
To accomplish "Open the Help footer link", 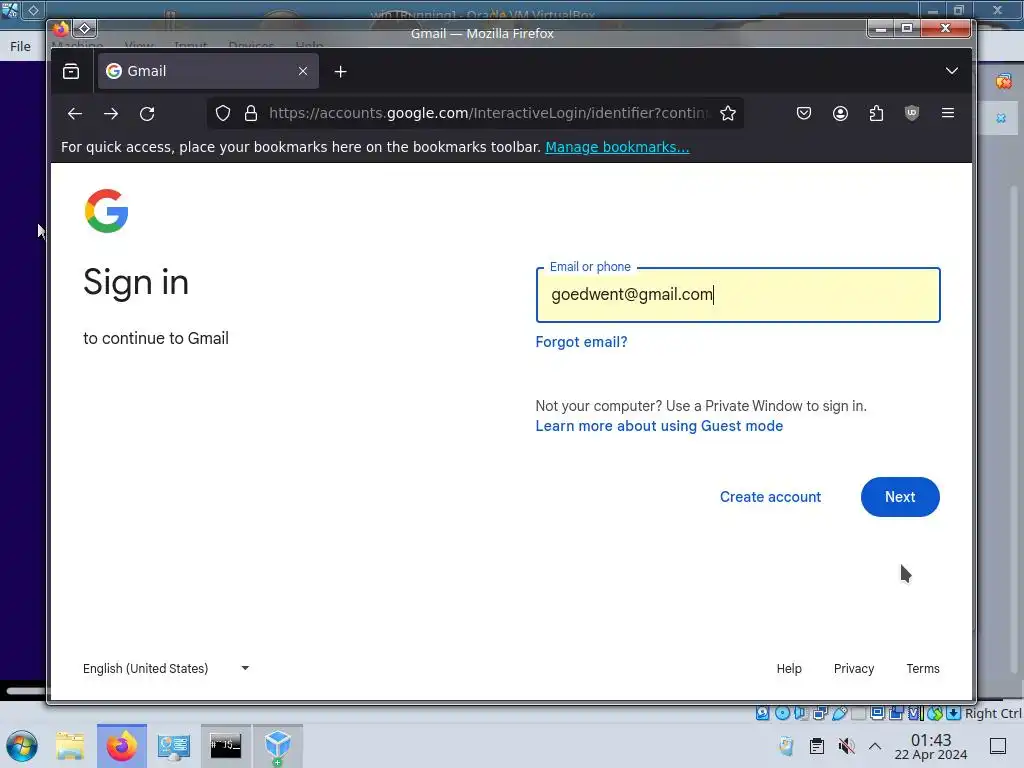I will (789, 668).
